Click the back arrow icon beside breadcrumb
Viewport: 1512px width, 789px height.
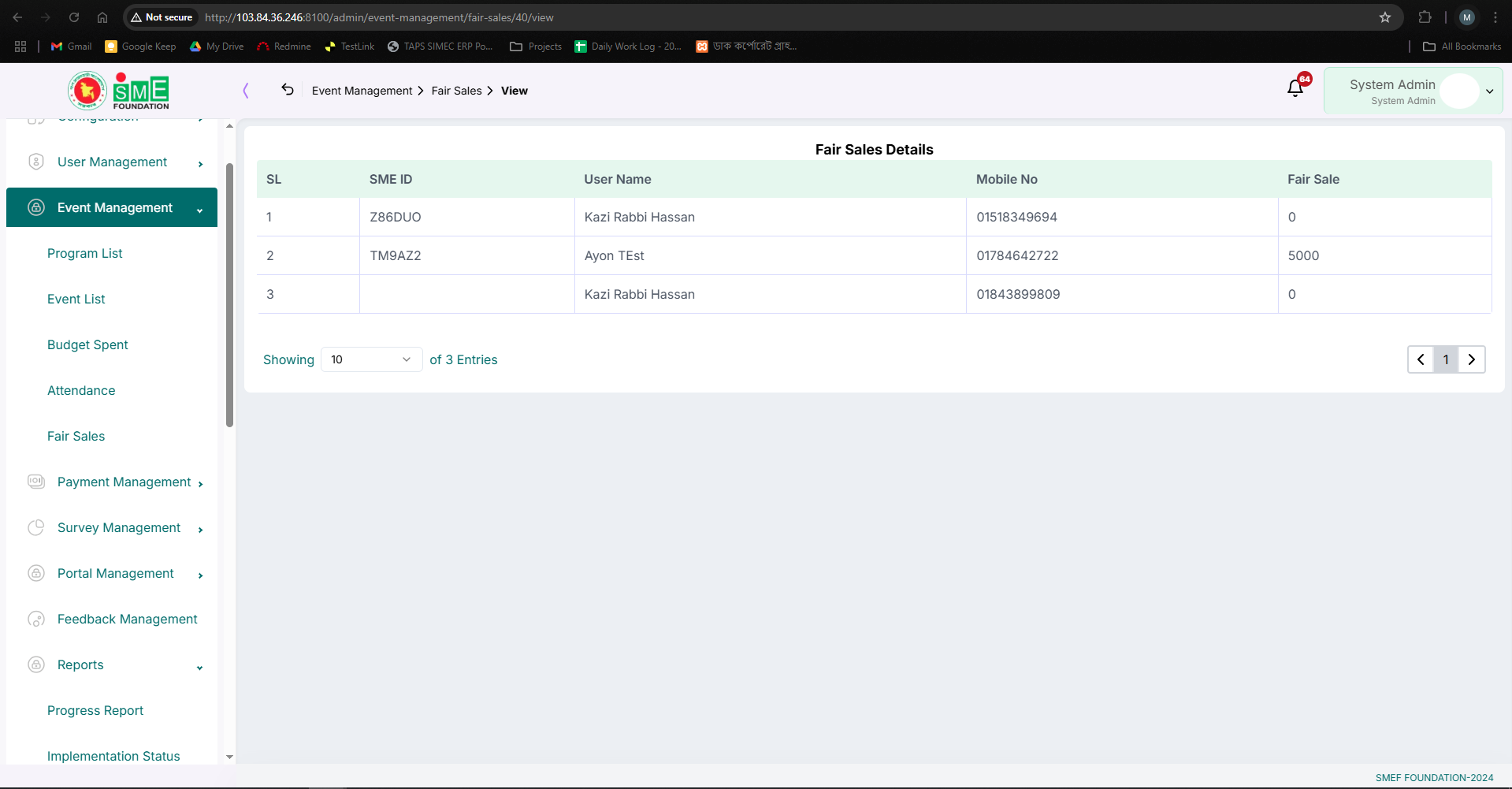(x=288, y=90)
